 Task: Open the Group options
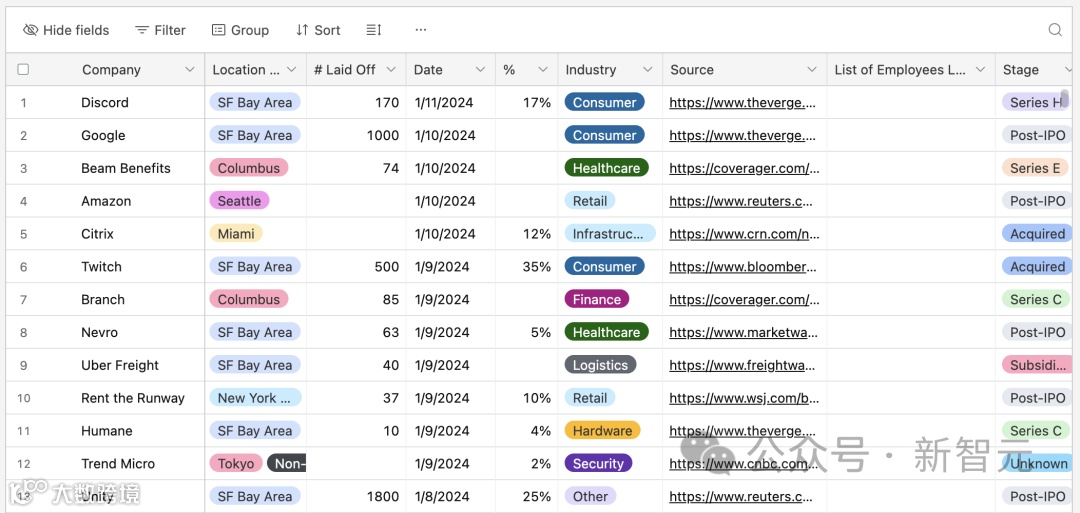[240, 30]
